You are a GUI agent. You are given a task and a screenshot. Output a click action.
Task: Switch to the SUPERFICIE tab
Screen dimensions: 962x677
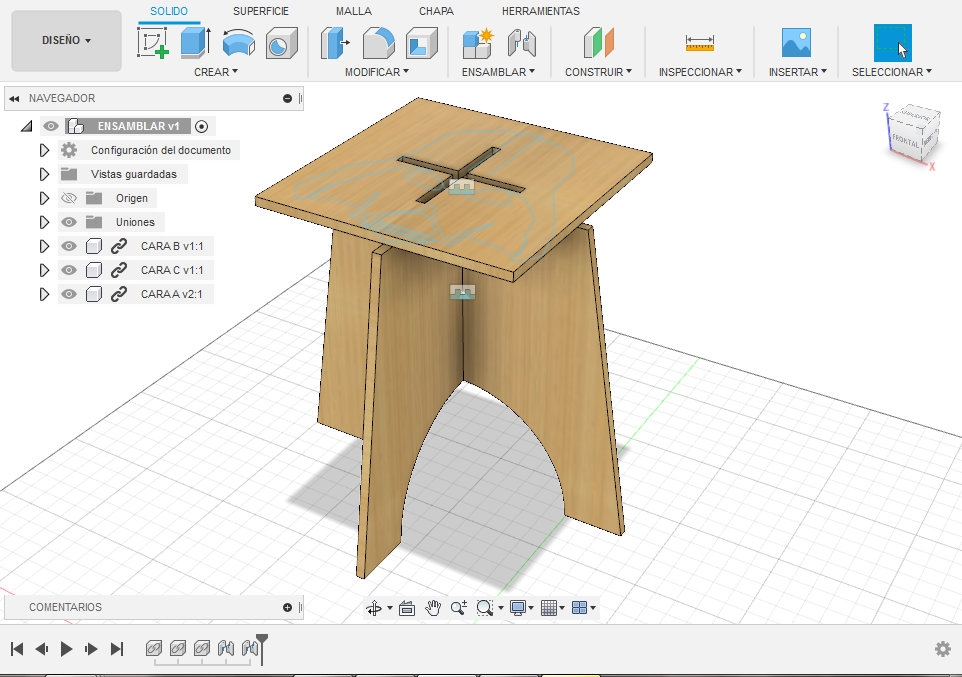point(261,11)
